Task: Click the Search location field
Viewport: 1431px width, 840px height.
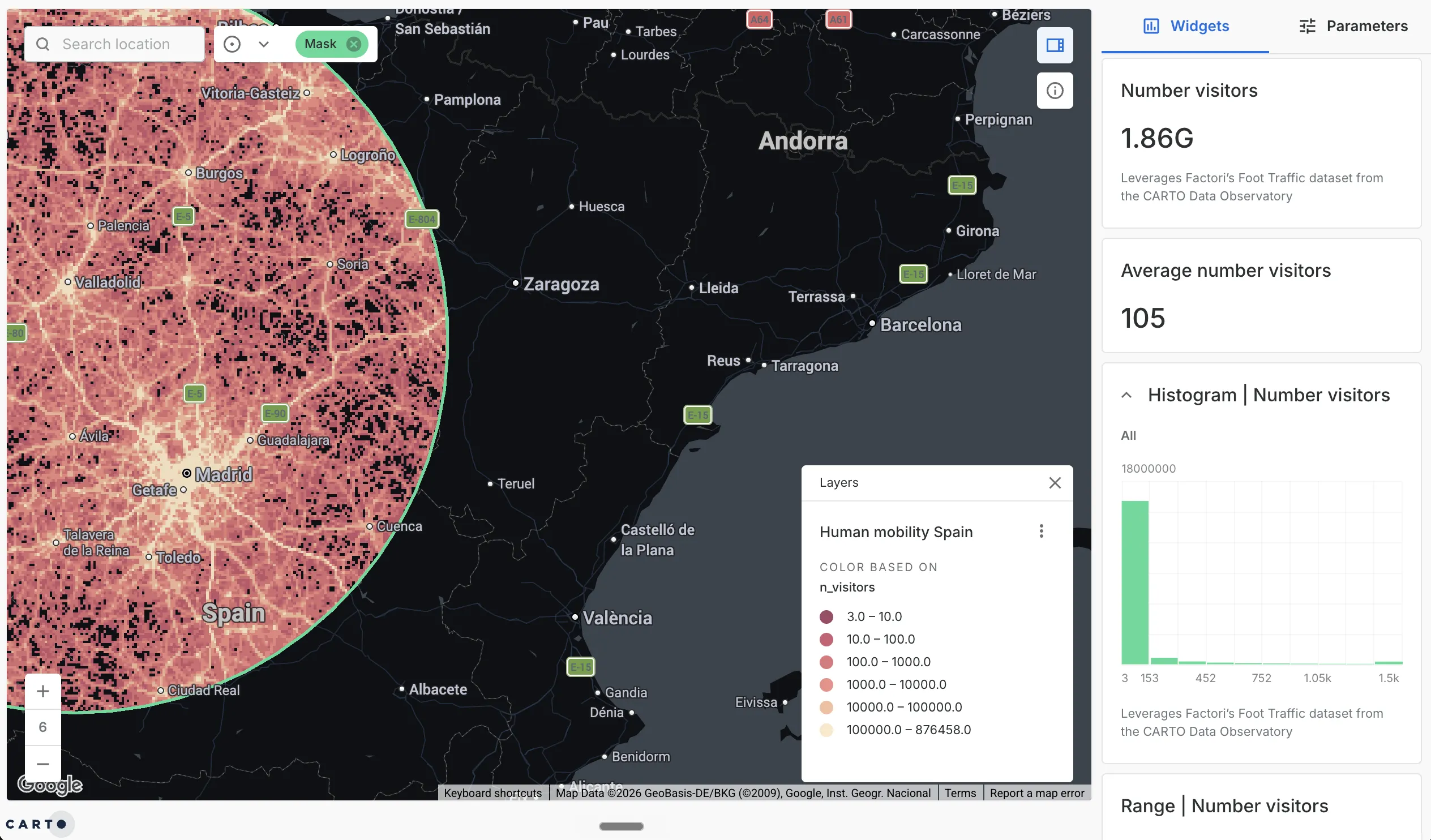Action: [x=115, y=44]
